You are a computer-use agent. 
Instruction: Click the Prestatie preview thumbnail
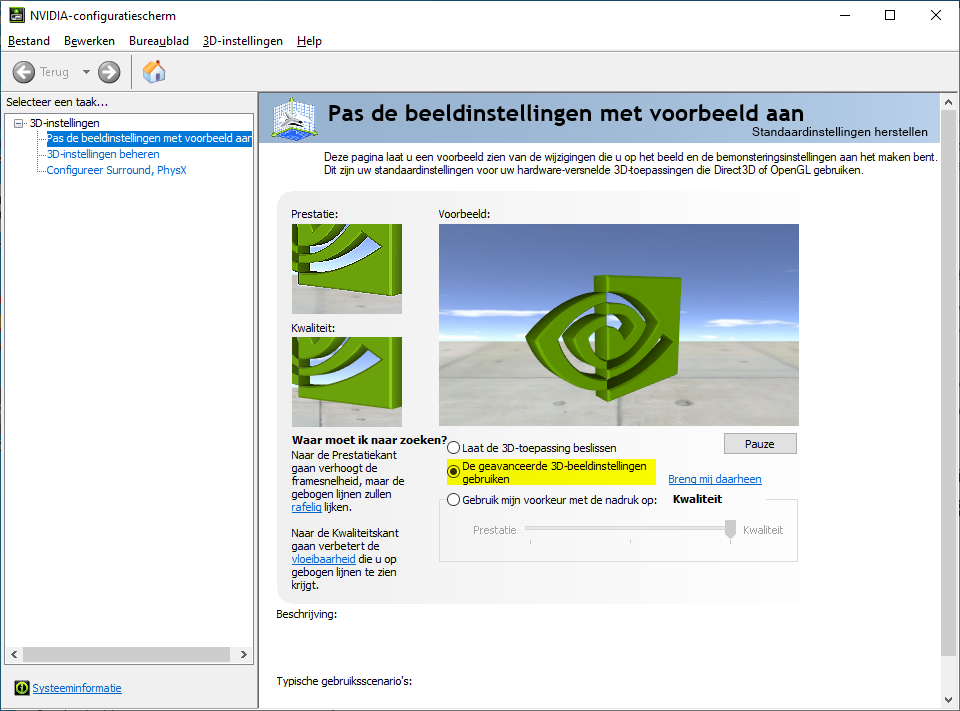347,269
